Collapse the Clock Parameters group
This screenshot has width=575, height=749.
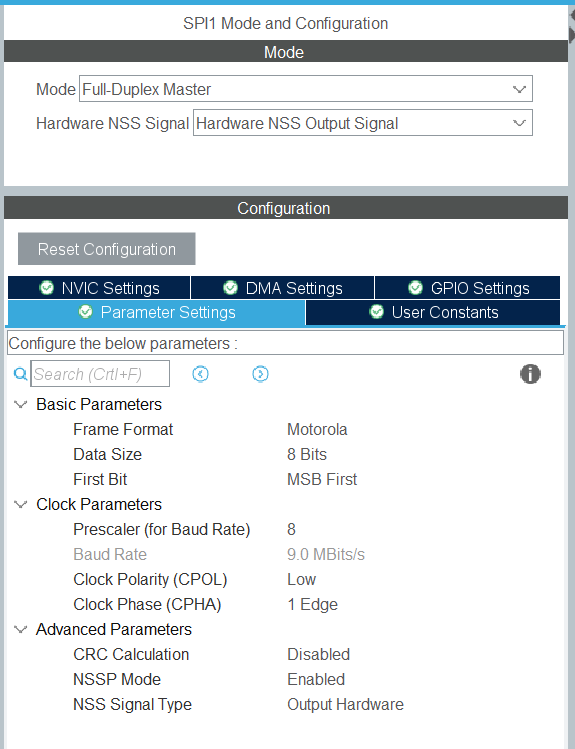[21, 504]
